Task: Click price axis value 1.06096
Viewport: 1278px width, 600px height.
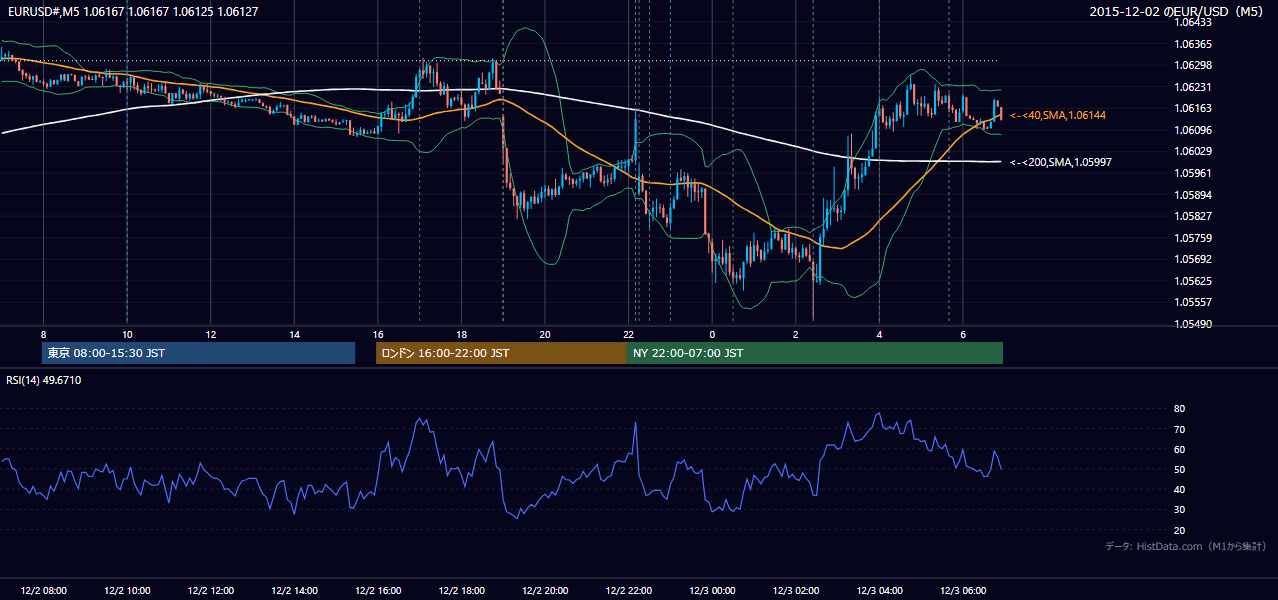Action: tap(1193, 130)
